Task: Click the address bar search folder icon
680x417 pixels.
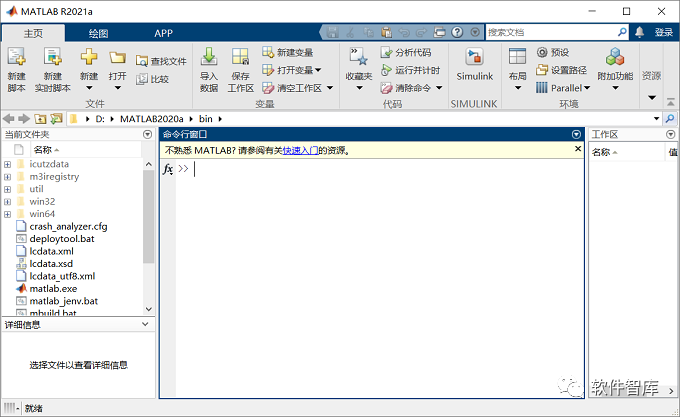Action: [x=670, y=118]
